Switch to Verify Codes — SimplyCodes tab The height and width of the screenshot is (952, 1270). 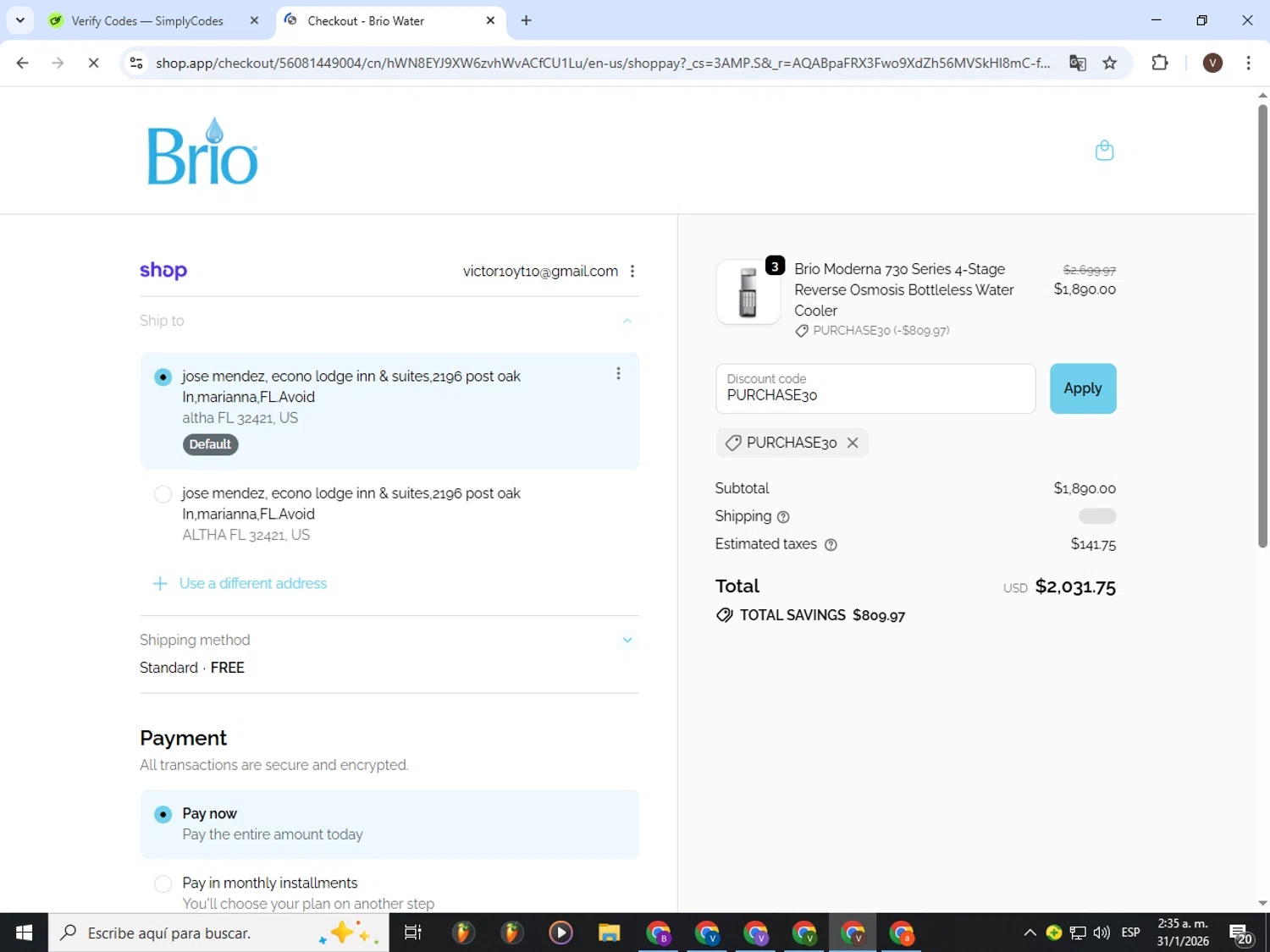click(147, 20)
